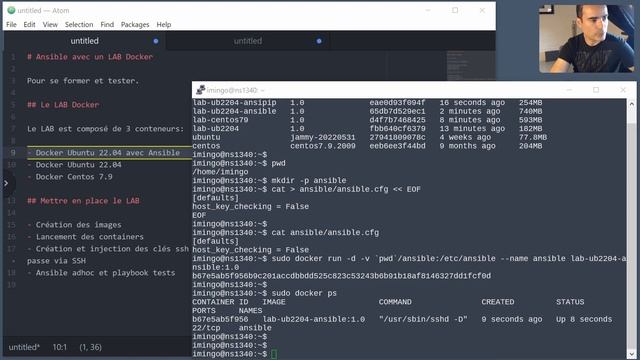Image resolution: width=640 pixels, height=360 pixels.
Task: Click 'lab-centos79' row in terminal
Action: [x=367, y=120]
